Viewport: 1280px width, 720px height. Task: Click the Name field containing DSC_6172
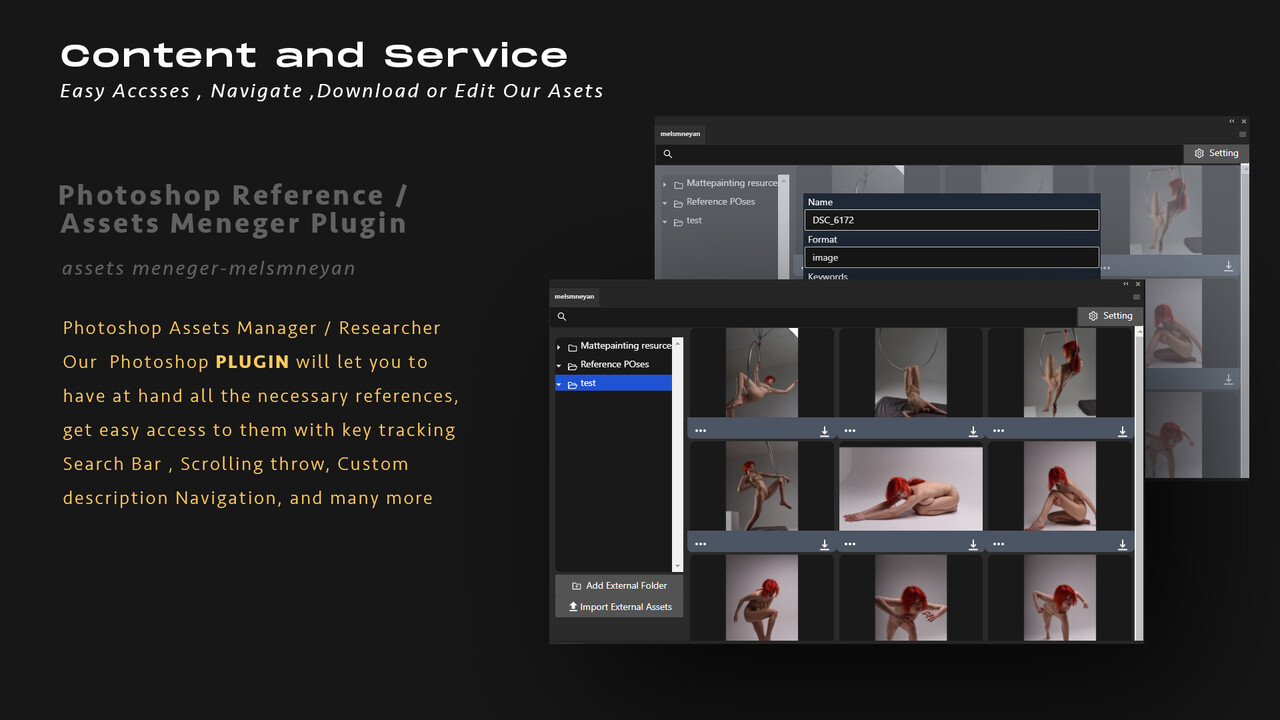(x=952, y=220)
